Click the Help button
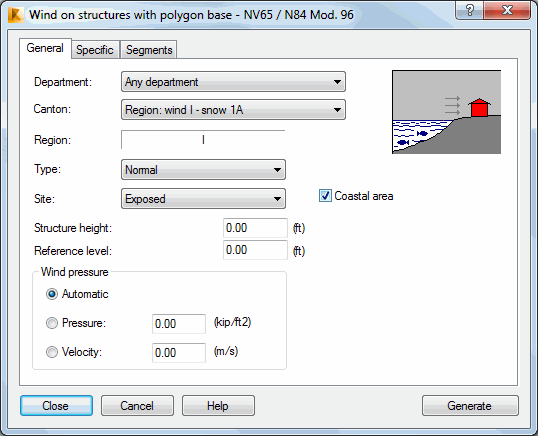The image size is (538, 436). click(218, 406)
